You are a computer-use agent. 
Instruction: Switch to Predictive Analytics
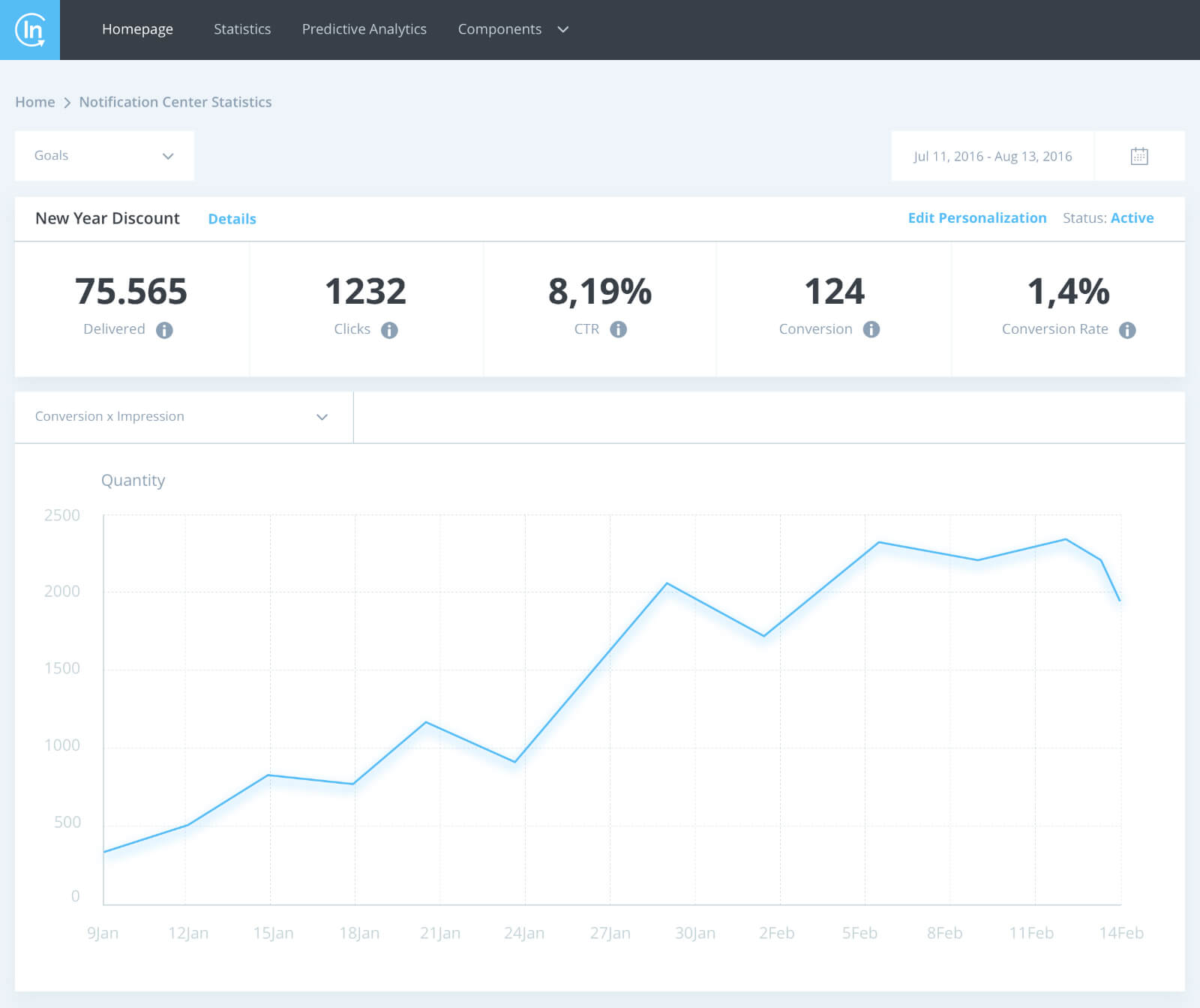click(x=364, y=29)
